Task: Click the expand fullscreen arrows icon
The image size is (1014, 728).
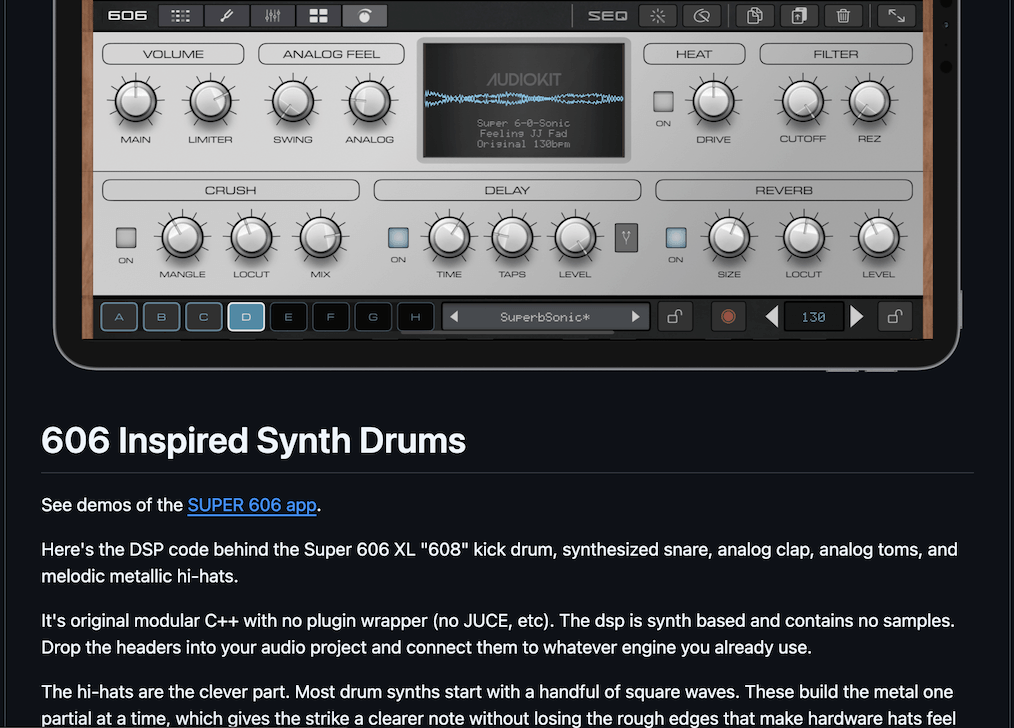Action: (x=896, y=16)
